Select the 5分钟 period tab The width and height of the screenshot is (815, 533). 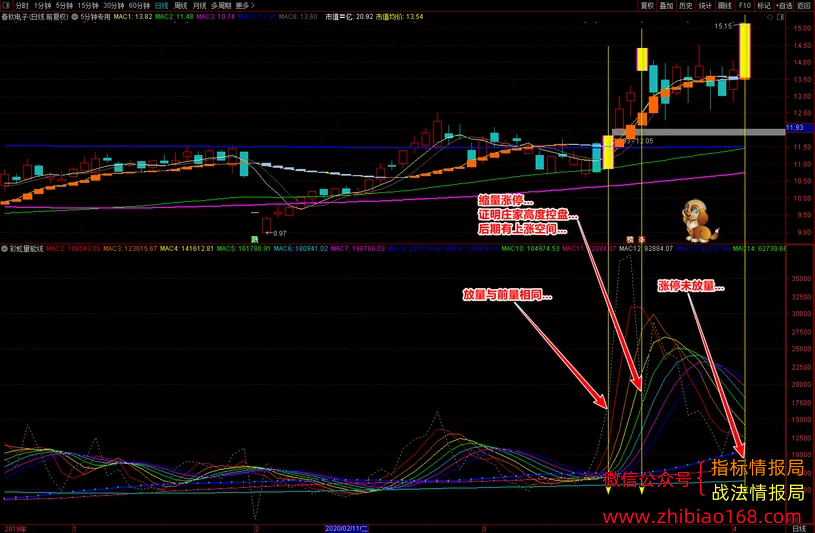point(64,5)
